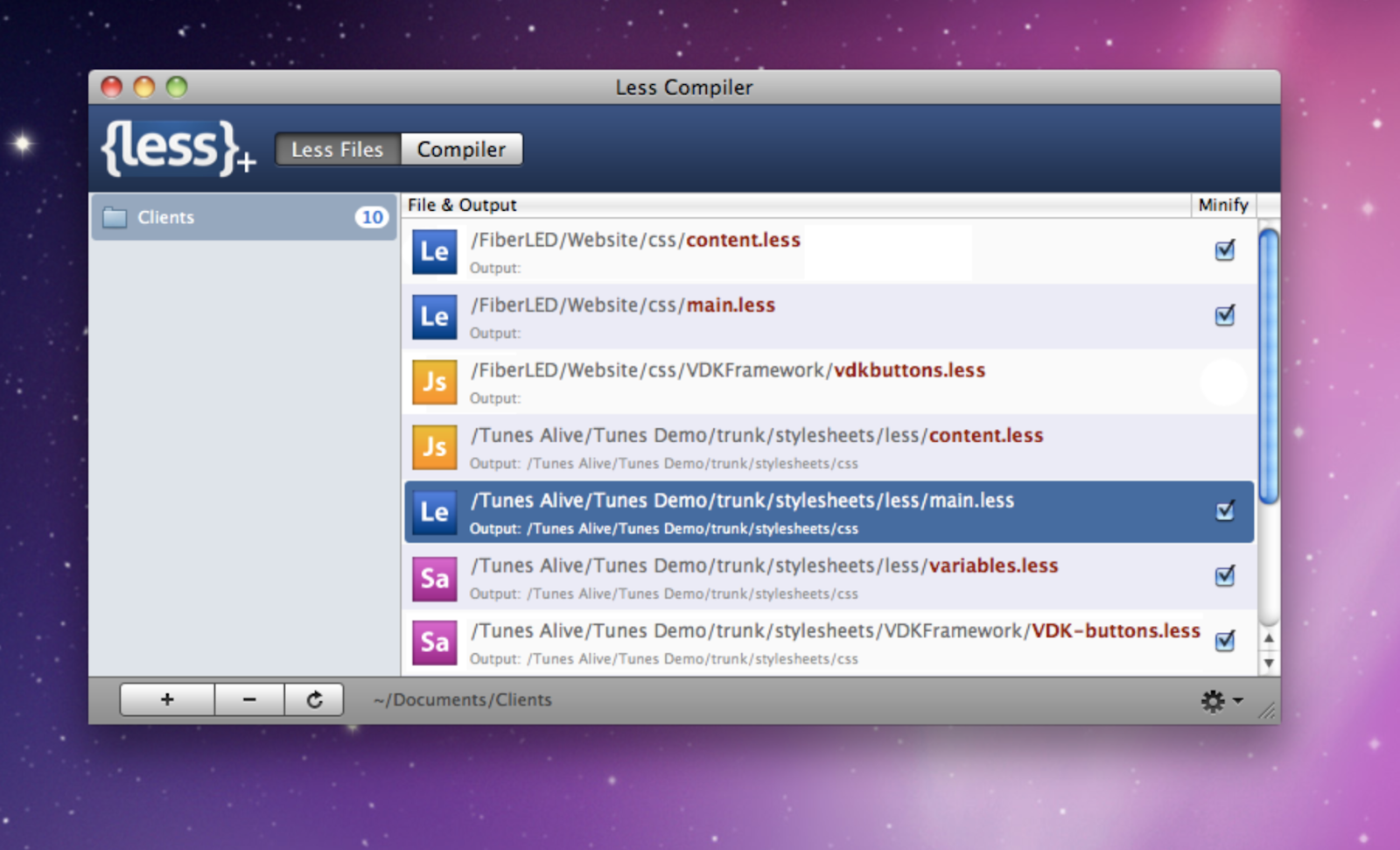Click the refresh button in bottom bar
Image resolution: width=1400 pixels, height=850 pixels.
coord(314,699)
